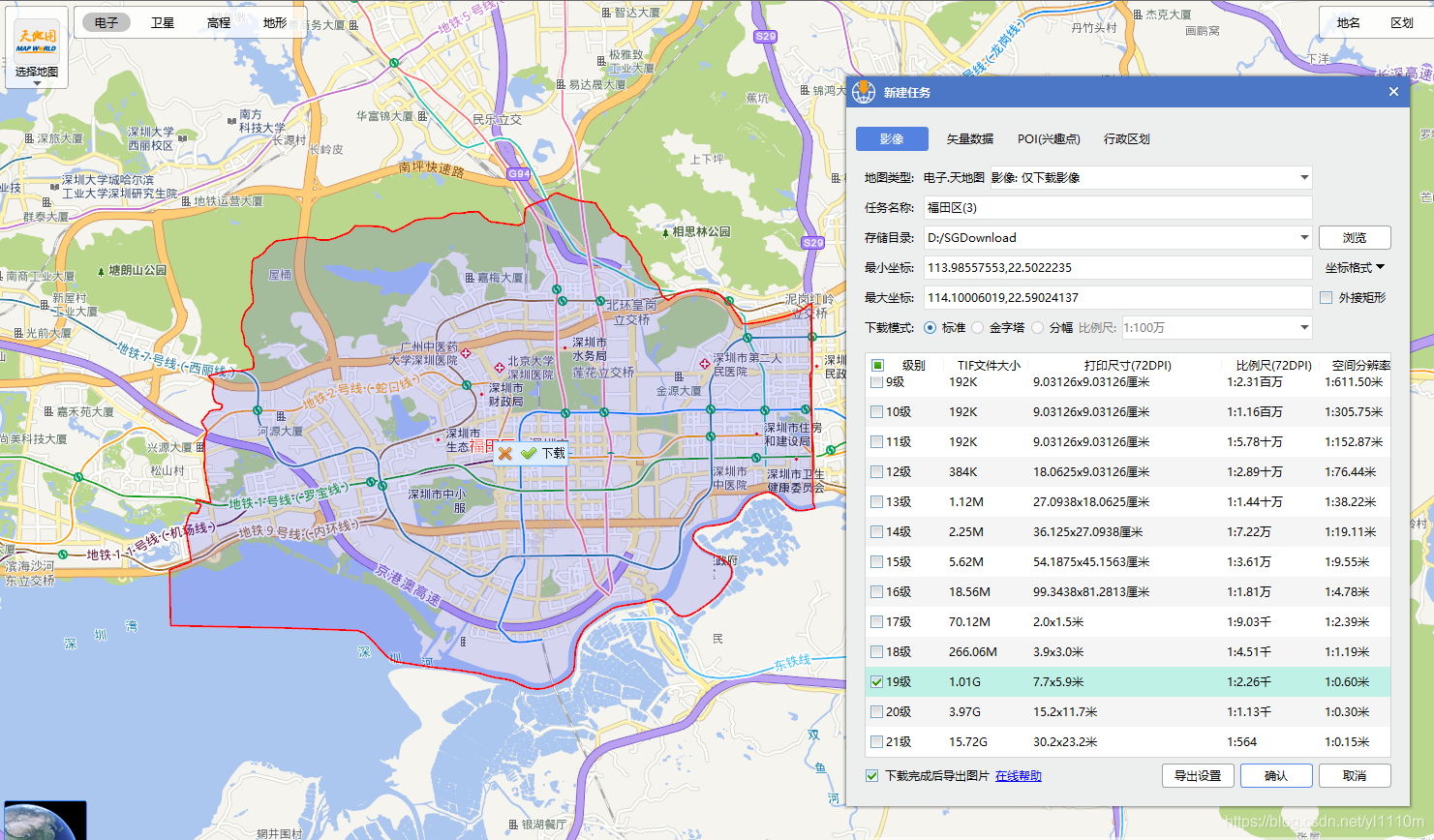Check the 21级 level checkbox

(x=876, y=741)
